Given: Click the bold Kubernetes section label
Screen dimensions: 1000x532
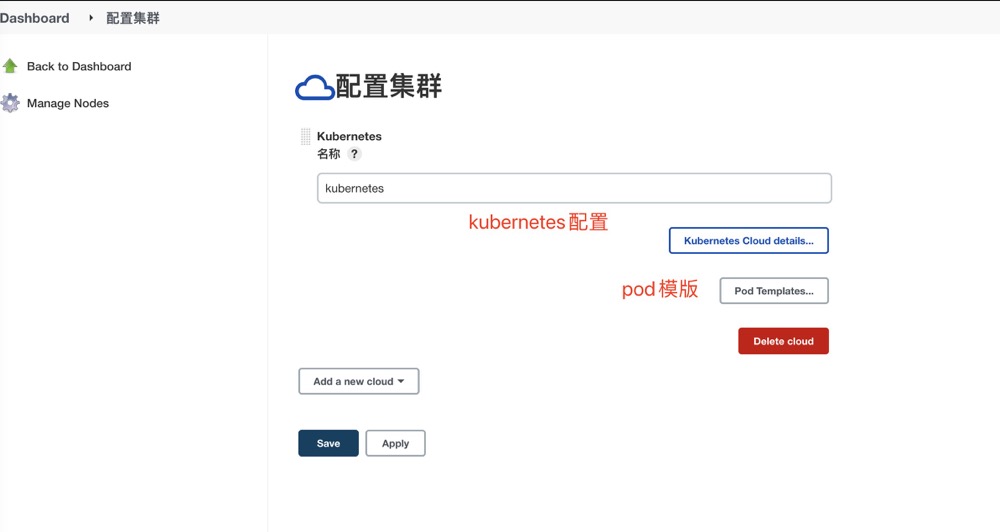Looking at the screenshot, I should [x=349, y=136].
